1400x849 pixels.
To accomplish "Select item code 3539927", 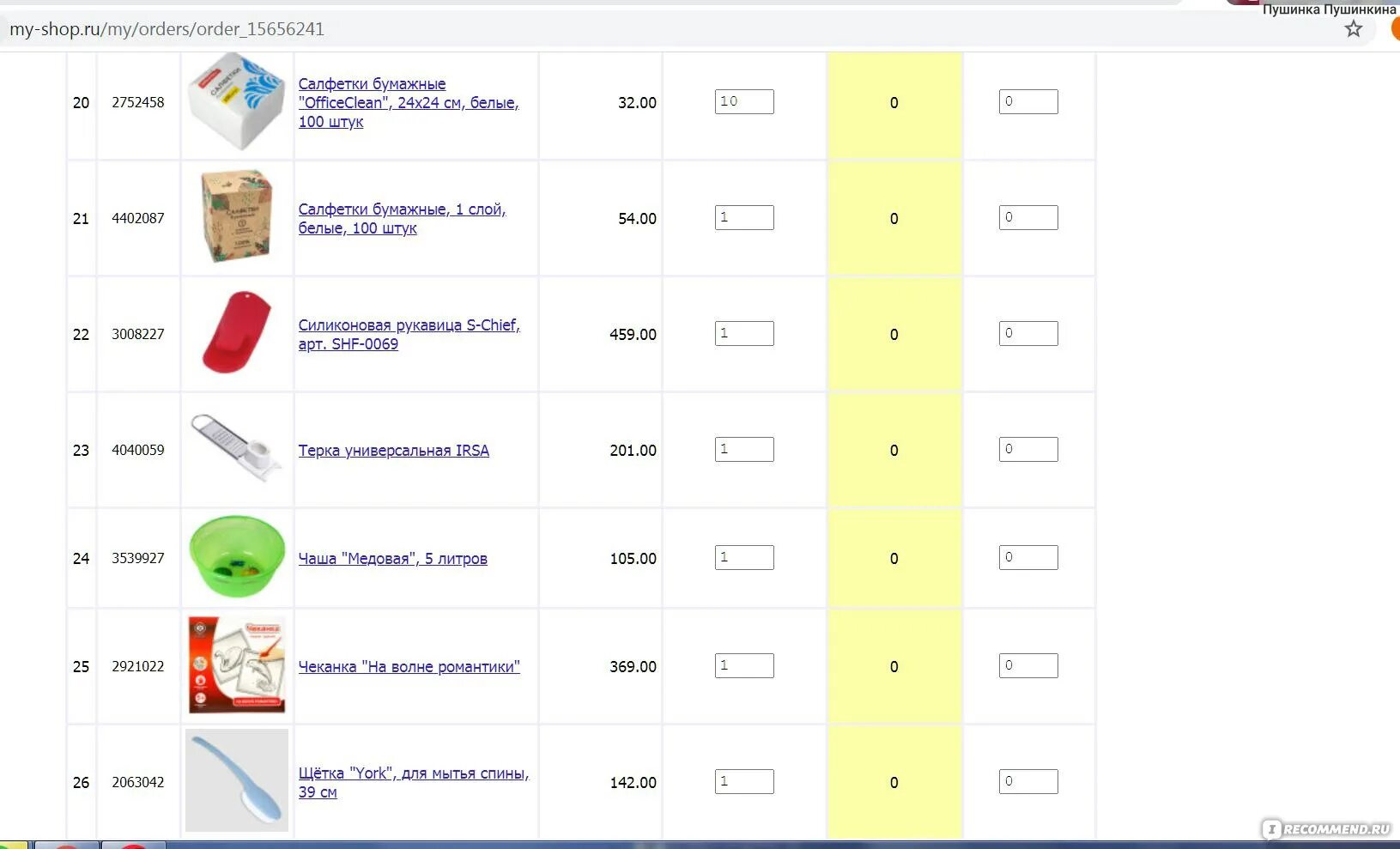I will 138,558.
